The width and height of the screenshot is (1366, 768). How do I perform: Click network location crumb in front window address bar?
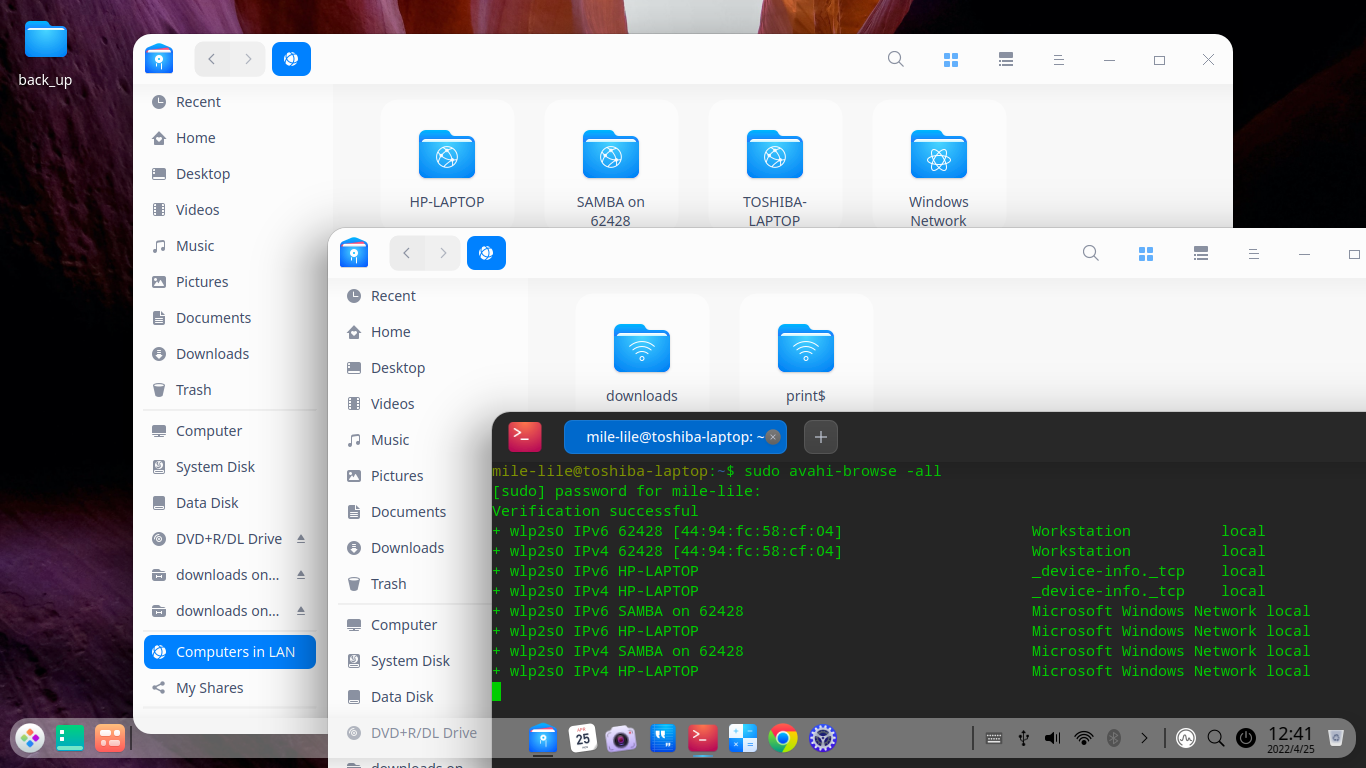click(486, 253)
